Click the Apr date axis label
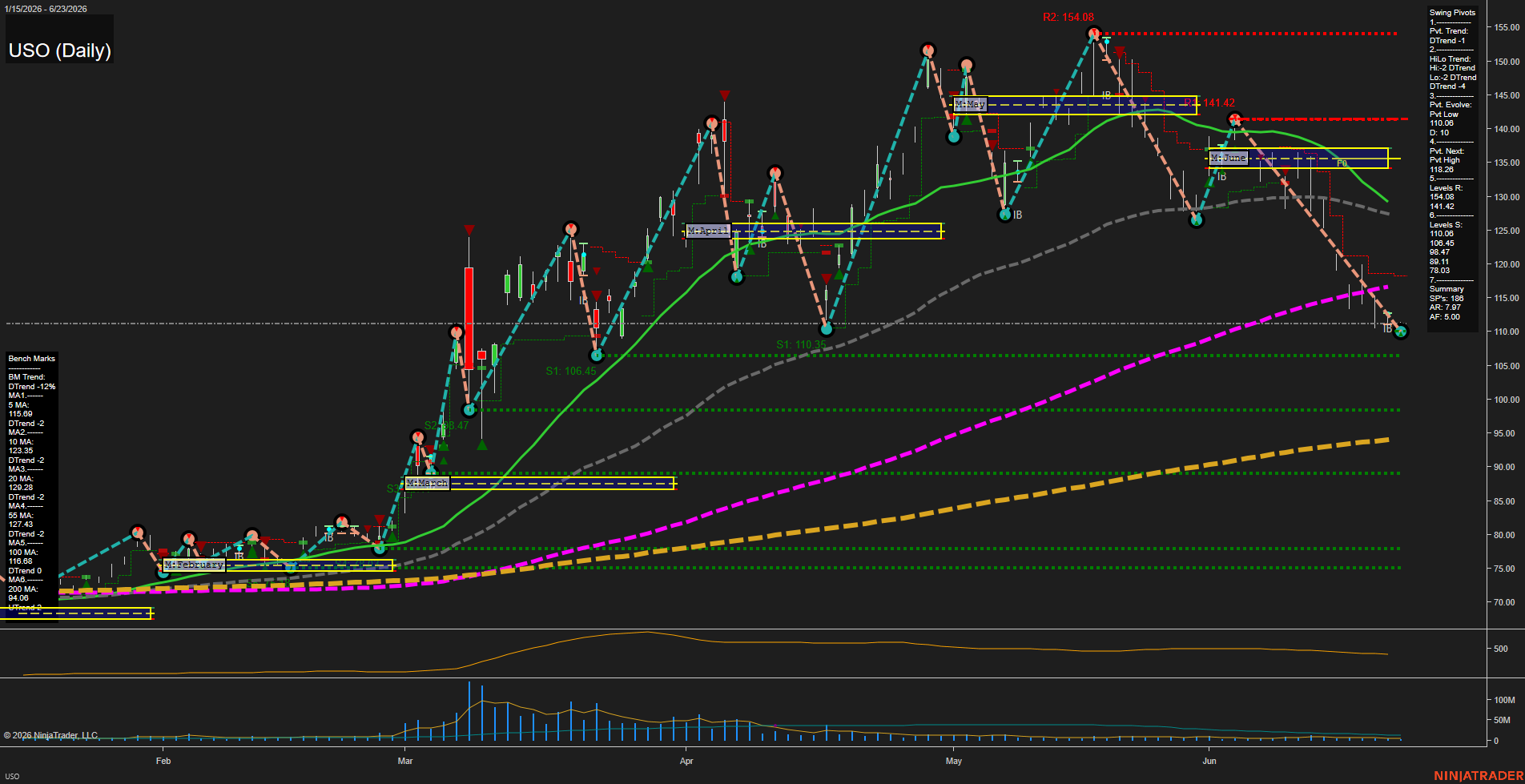 (x=686, y=761)
